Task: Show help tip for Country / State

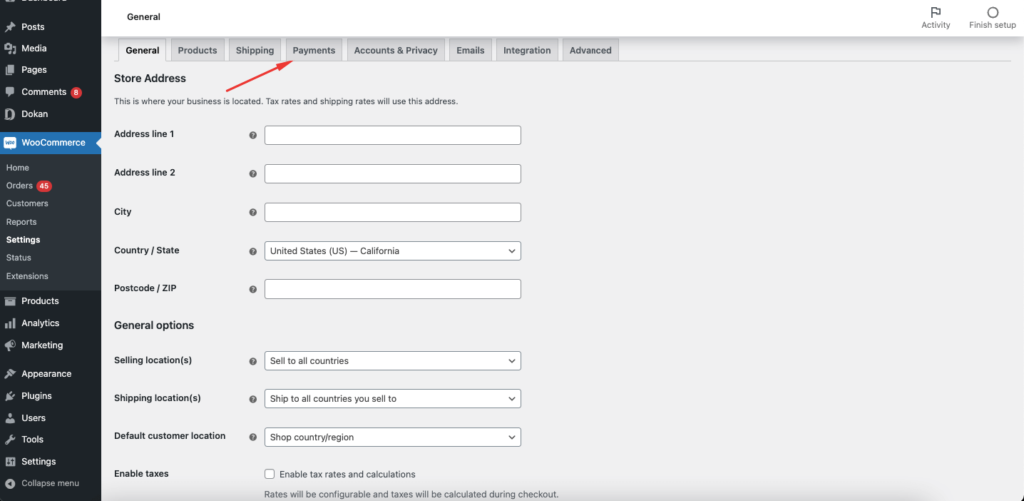Action: tap(253, 251)
